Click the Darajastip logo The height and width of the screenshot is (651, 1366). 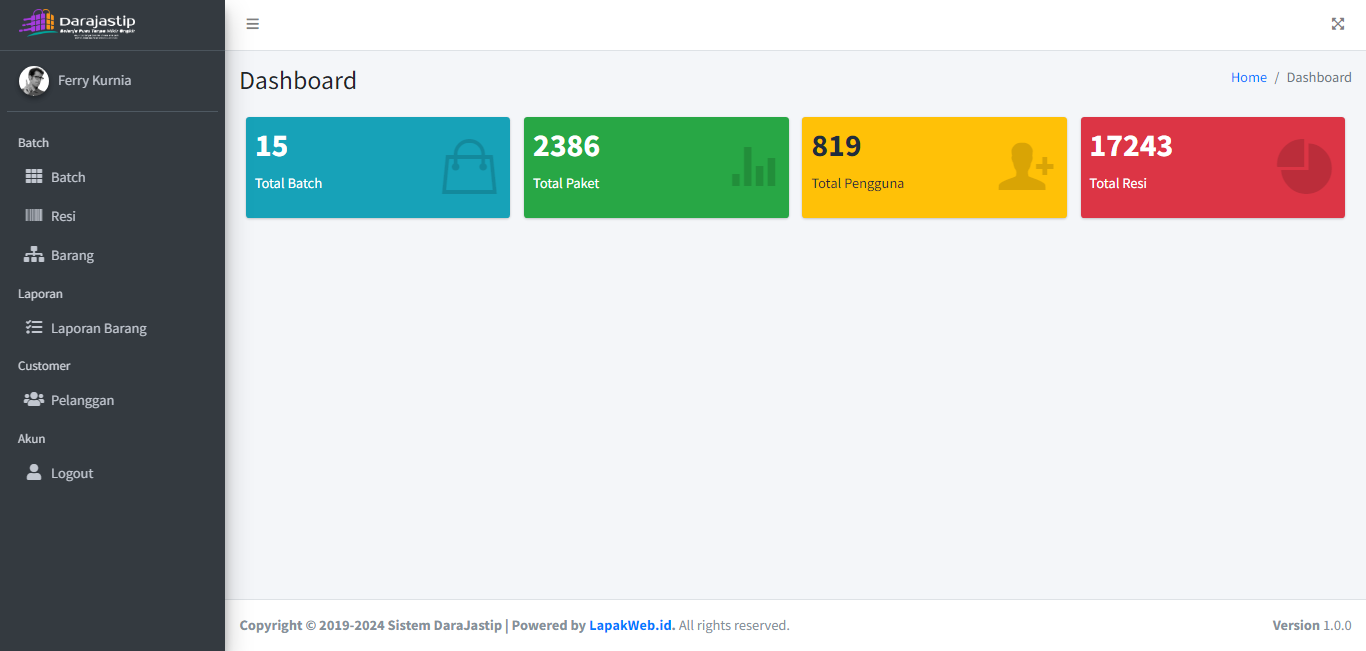78,24
